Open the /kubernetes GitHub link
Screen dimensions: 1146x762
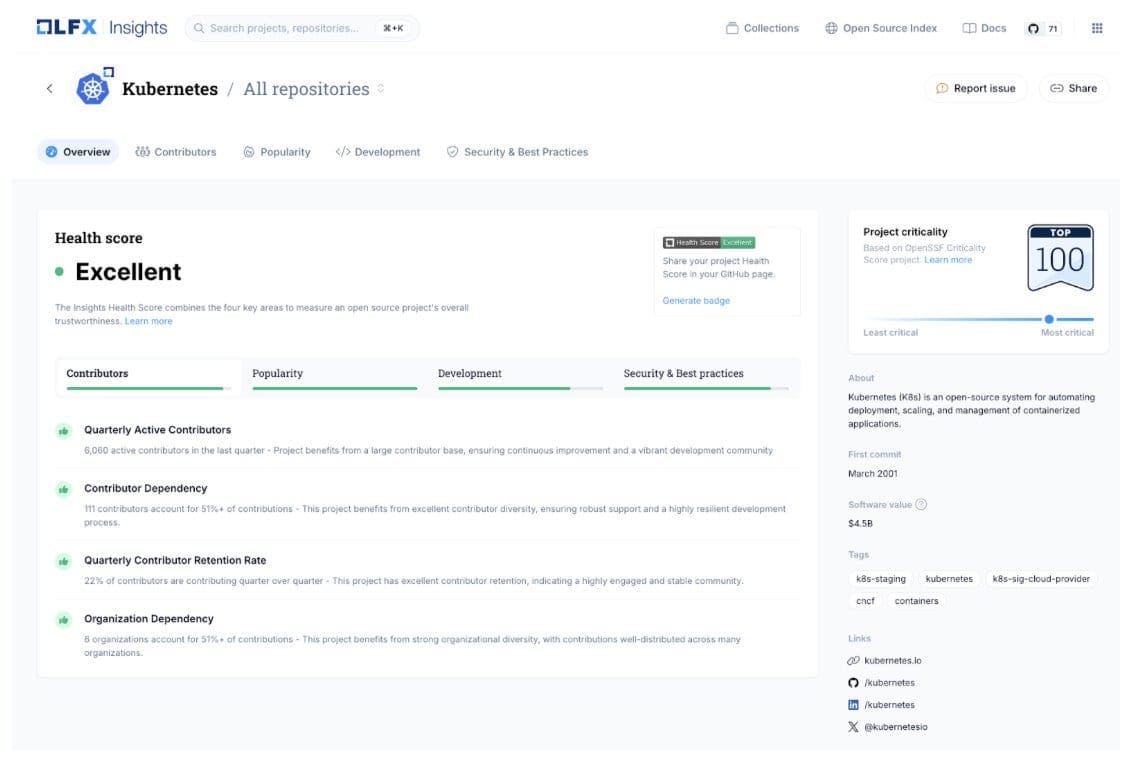coord(888,683)
